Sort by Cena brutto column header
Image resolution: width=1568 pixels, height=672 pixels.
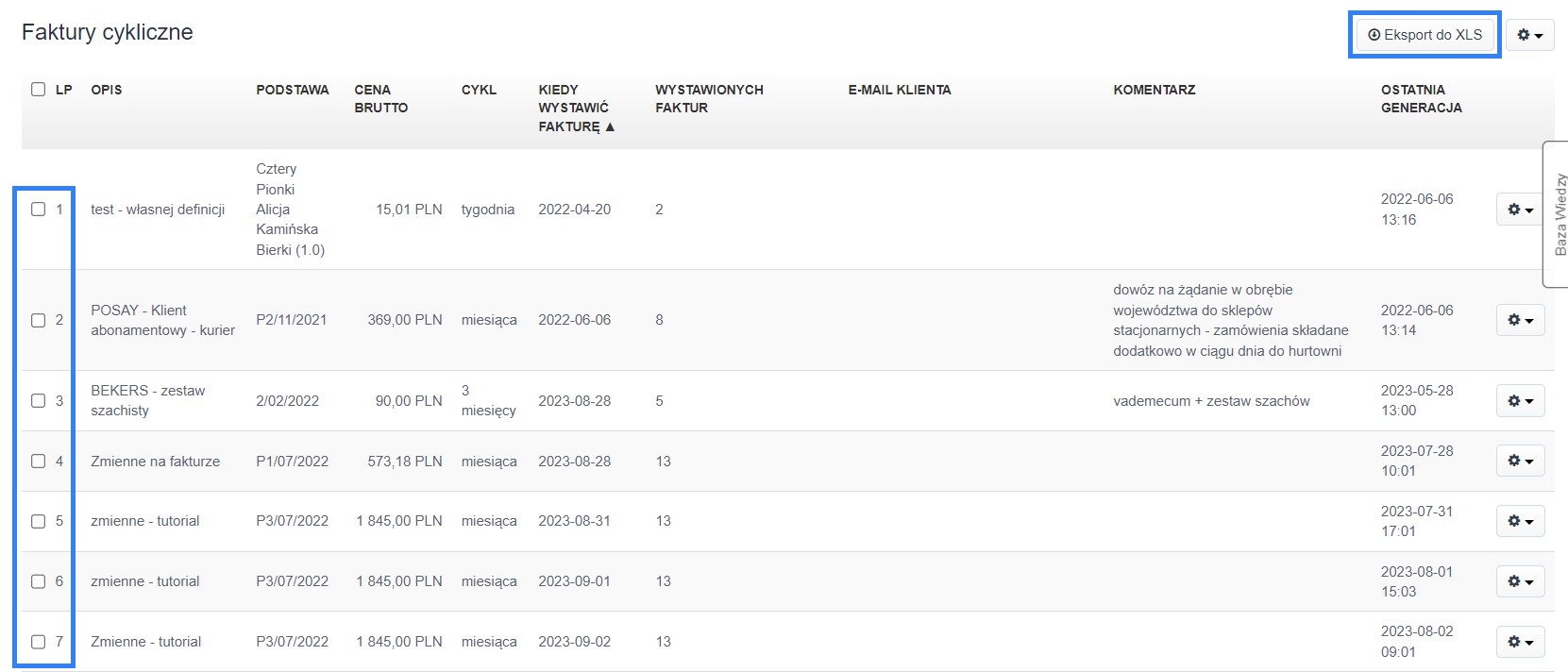click(381, 98)
